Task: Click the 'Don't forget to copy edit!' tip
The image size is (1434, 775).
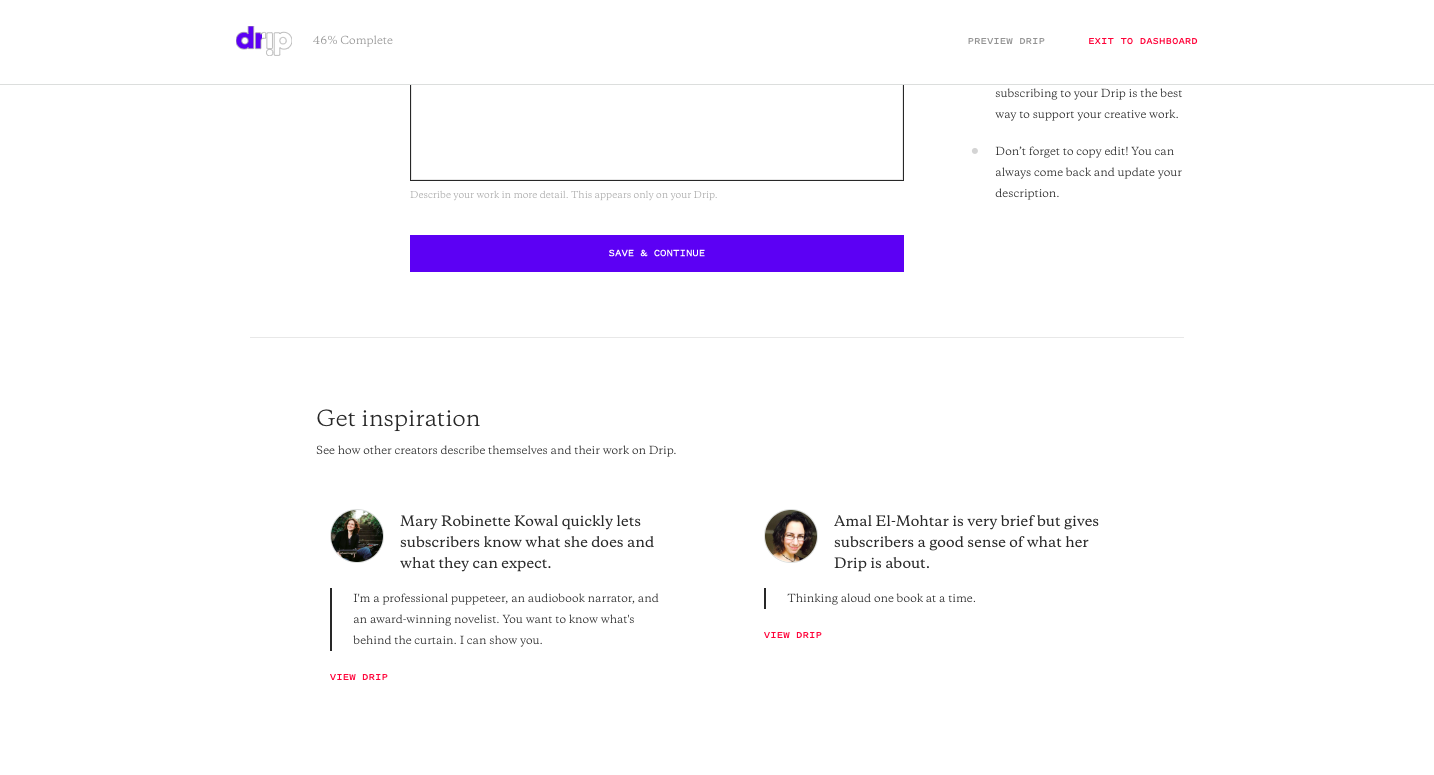Action: tap(1089, 172)
